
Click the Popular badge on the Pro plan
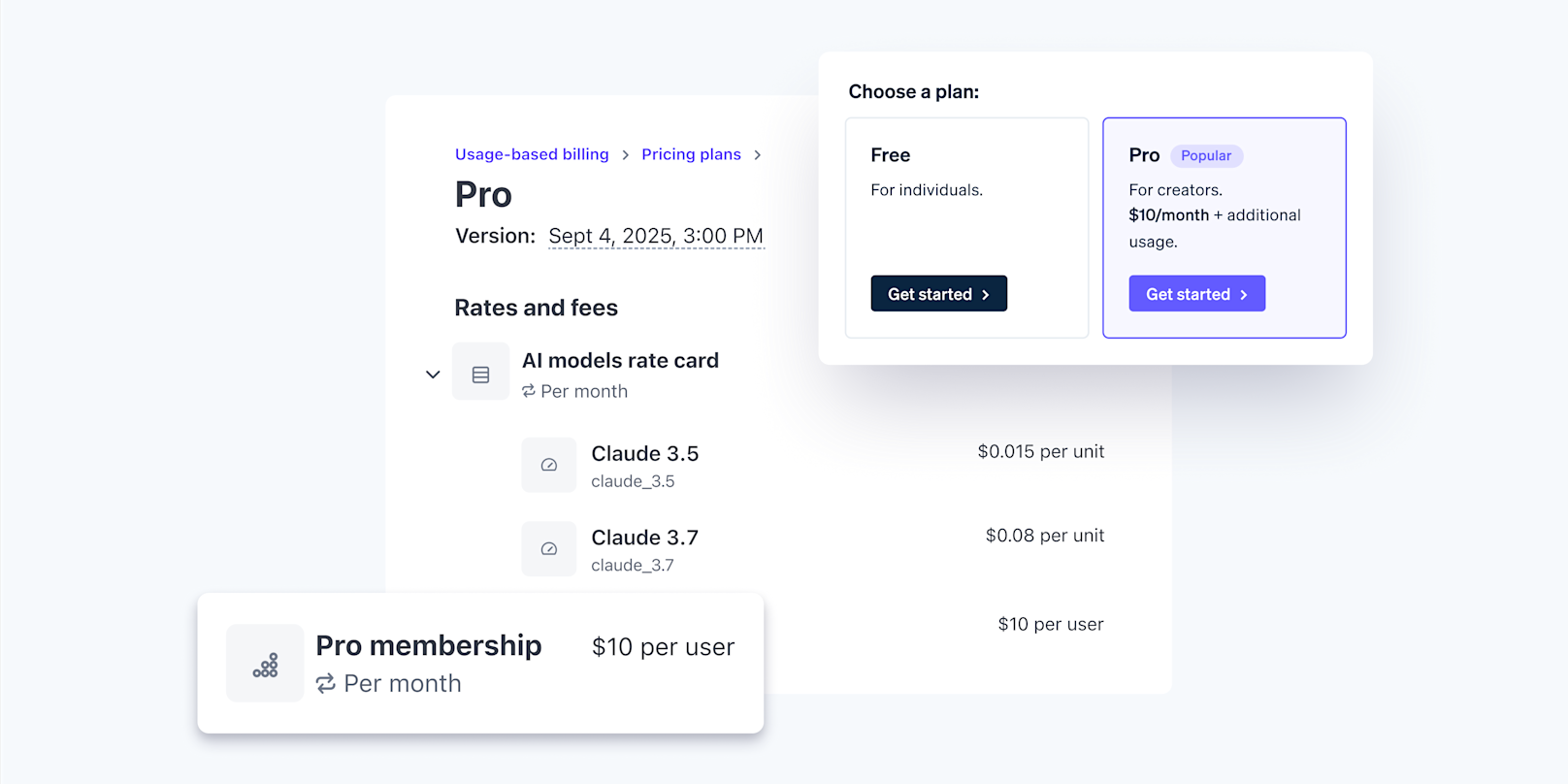pos(1205,155)
